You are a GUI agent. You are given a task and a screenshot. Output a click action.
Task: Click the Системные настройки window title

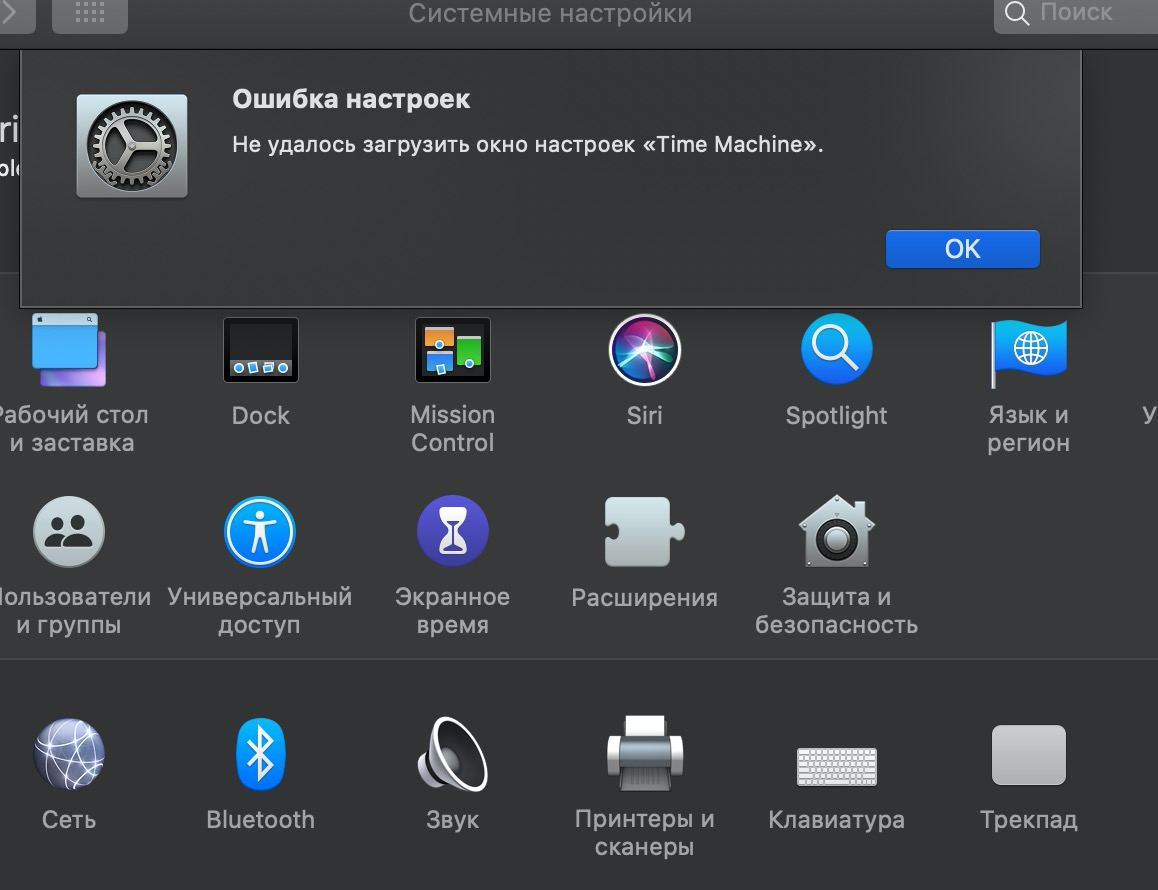tap(550, 13)
